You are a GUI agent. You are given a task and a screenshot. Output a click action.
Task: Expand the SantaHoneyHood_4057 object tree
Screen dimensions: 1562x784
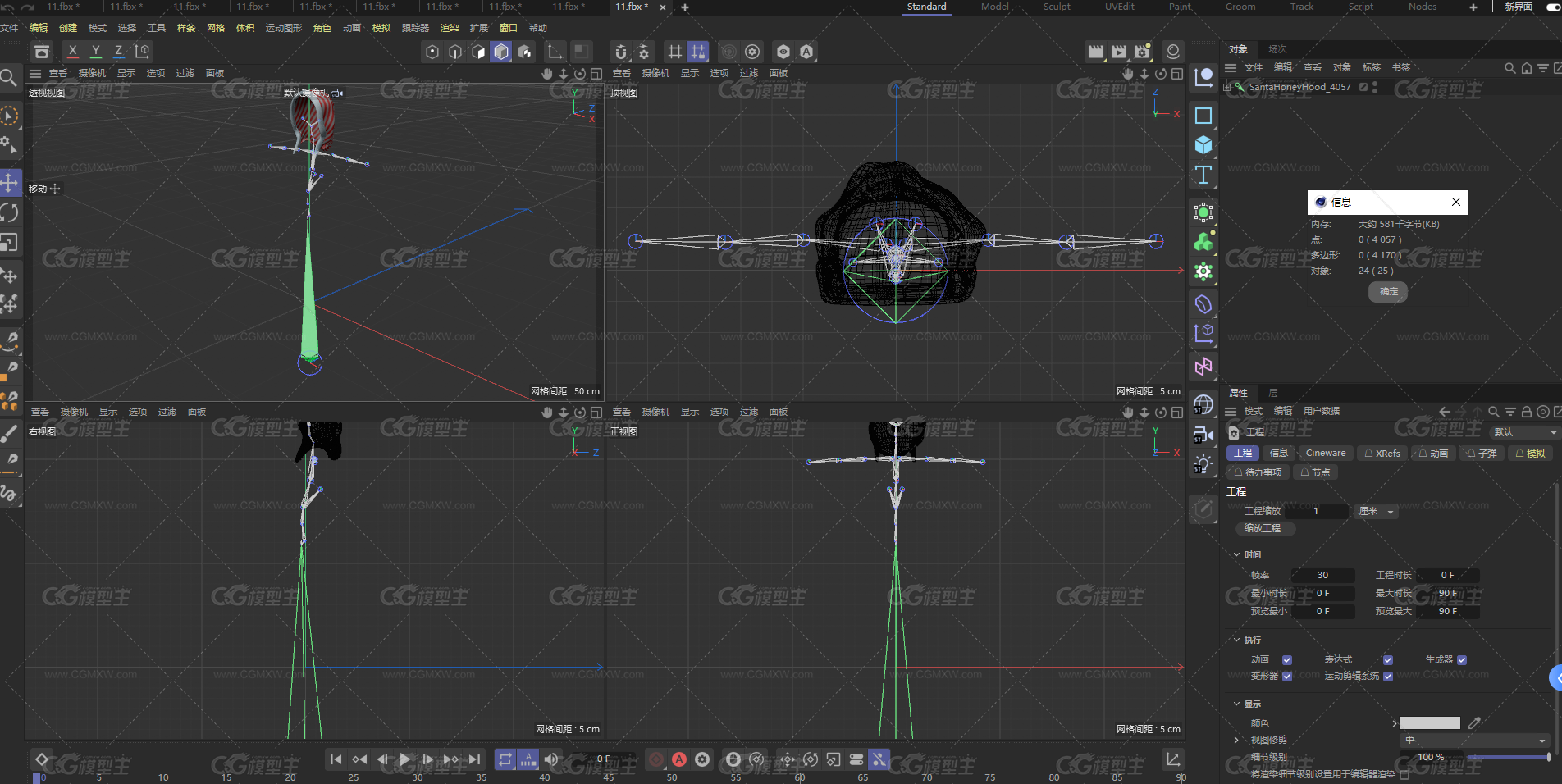click(1227, 87)
